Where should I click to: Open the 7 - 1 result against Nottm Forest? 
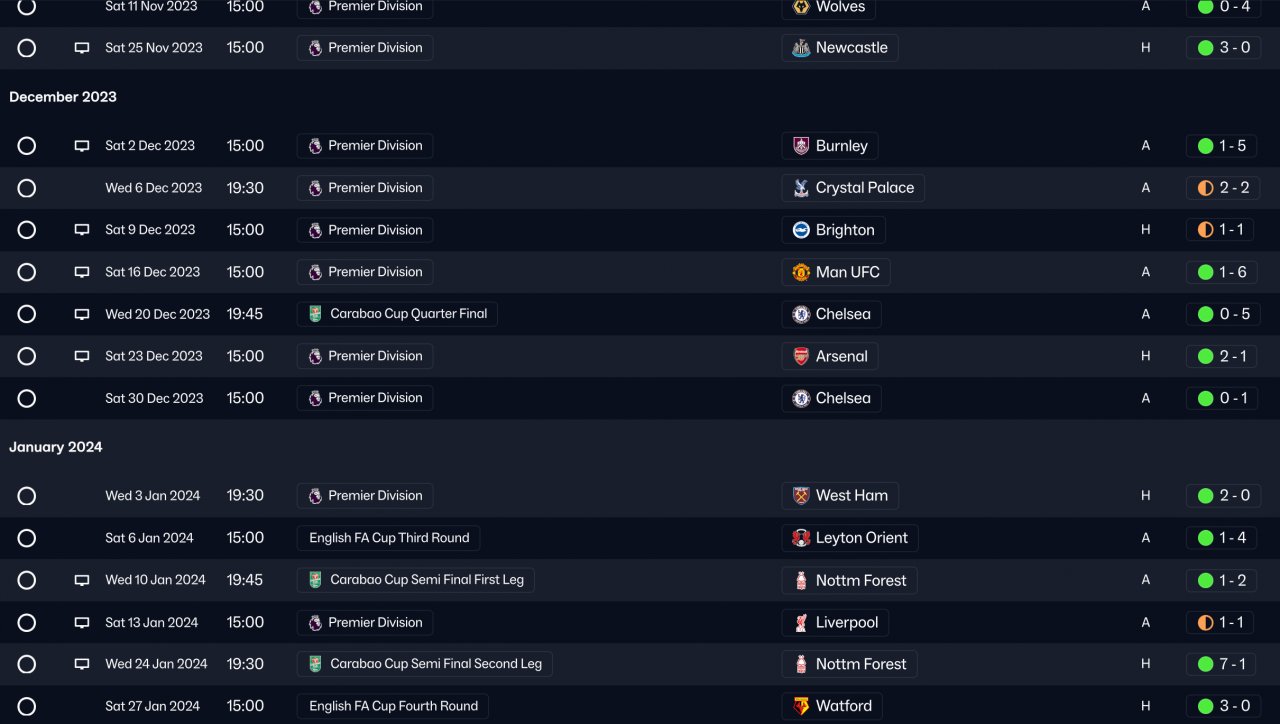coord(1222,664)
